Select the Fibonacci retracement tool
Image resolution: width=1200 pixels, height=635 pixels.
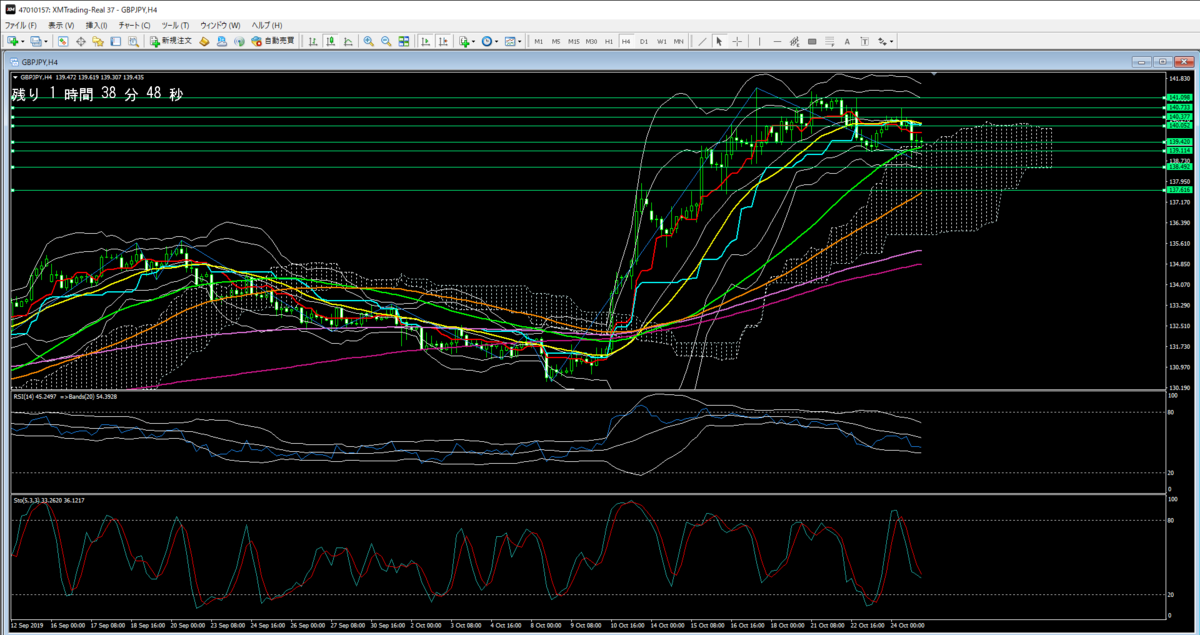click(x=830, y=41)
